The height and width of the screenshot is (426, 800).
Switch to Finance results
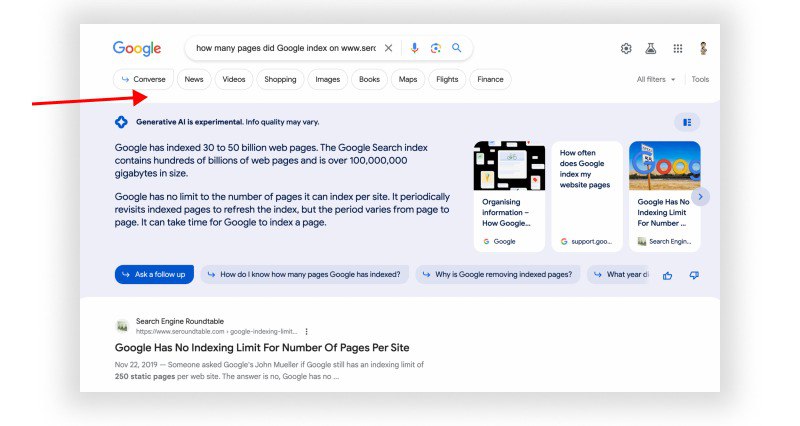coord(490,79)
